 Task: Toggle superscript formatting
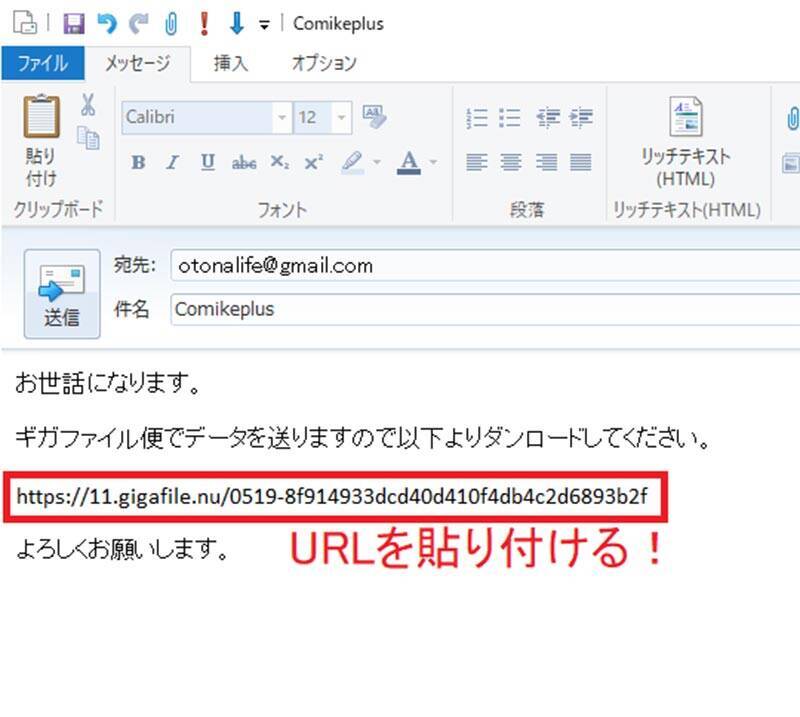click(314, 162)
